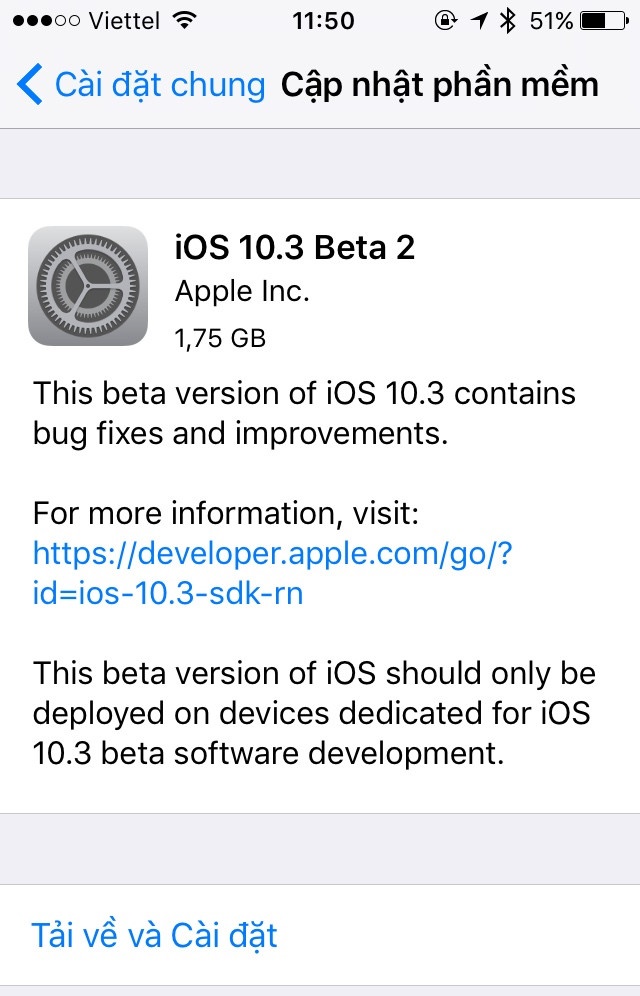Tap the iOS update gear icon thumbnail
This screenshot has height=996, width=640.
point(88,285)
